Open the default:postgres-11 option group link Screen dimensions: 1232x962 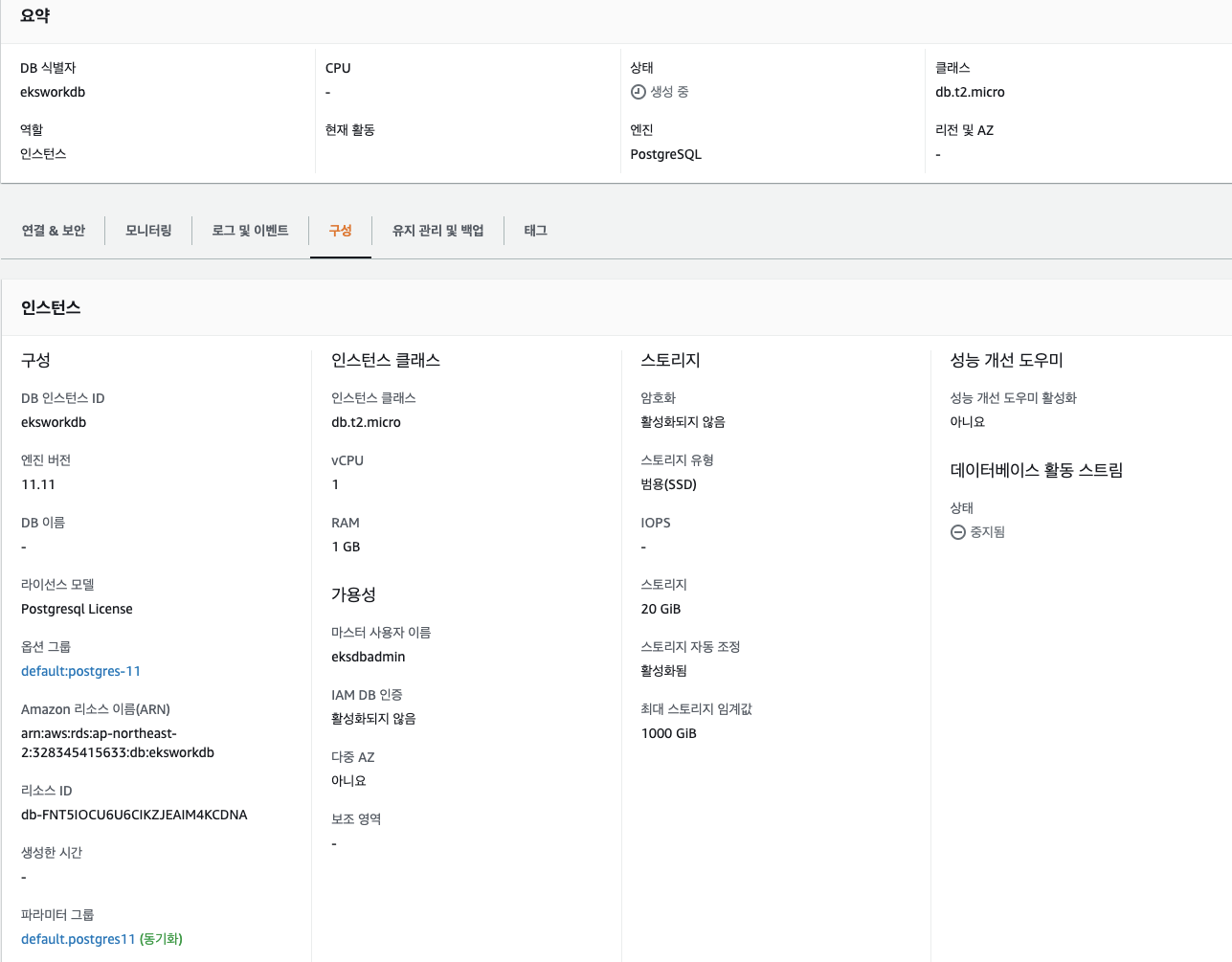[x=80, y=671]
